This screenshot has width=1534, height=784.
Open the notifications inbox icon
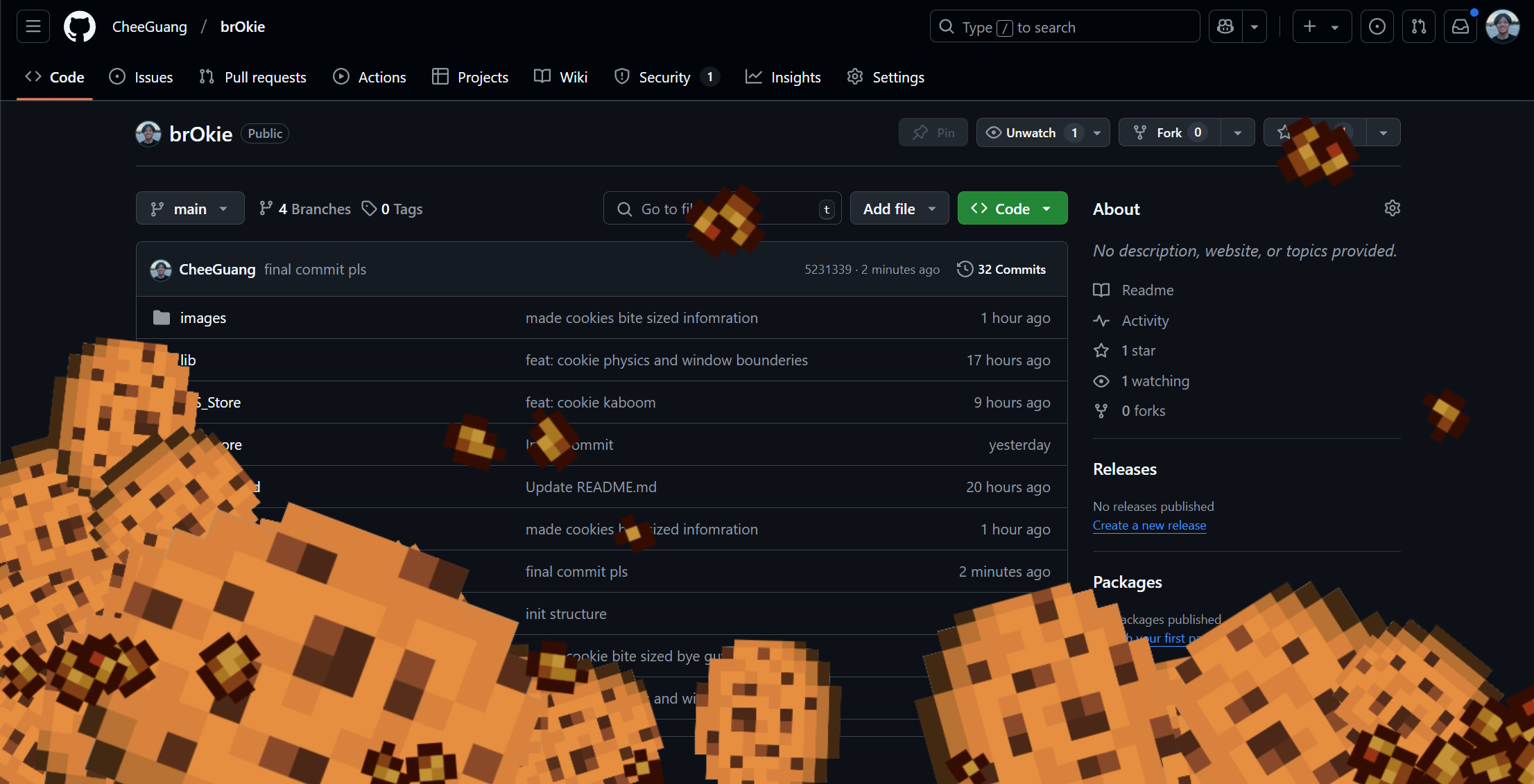(1460, 27)
